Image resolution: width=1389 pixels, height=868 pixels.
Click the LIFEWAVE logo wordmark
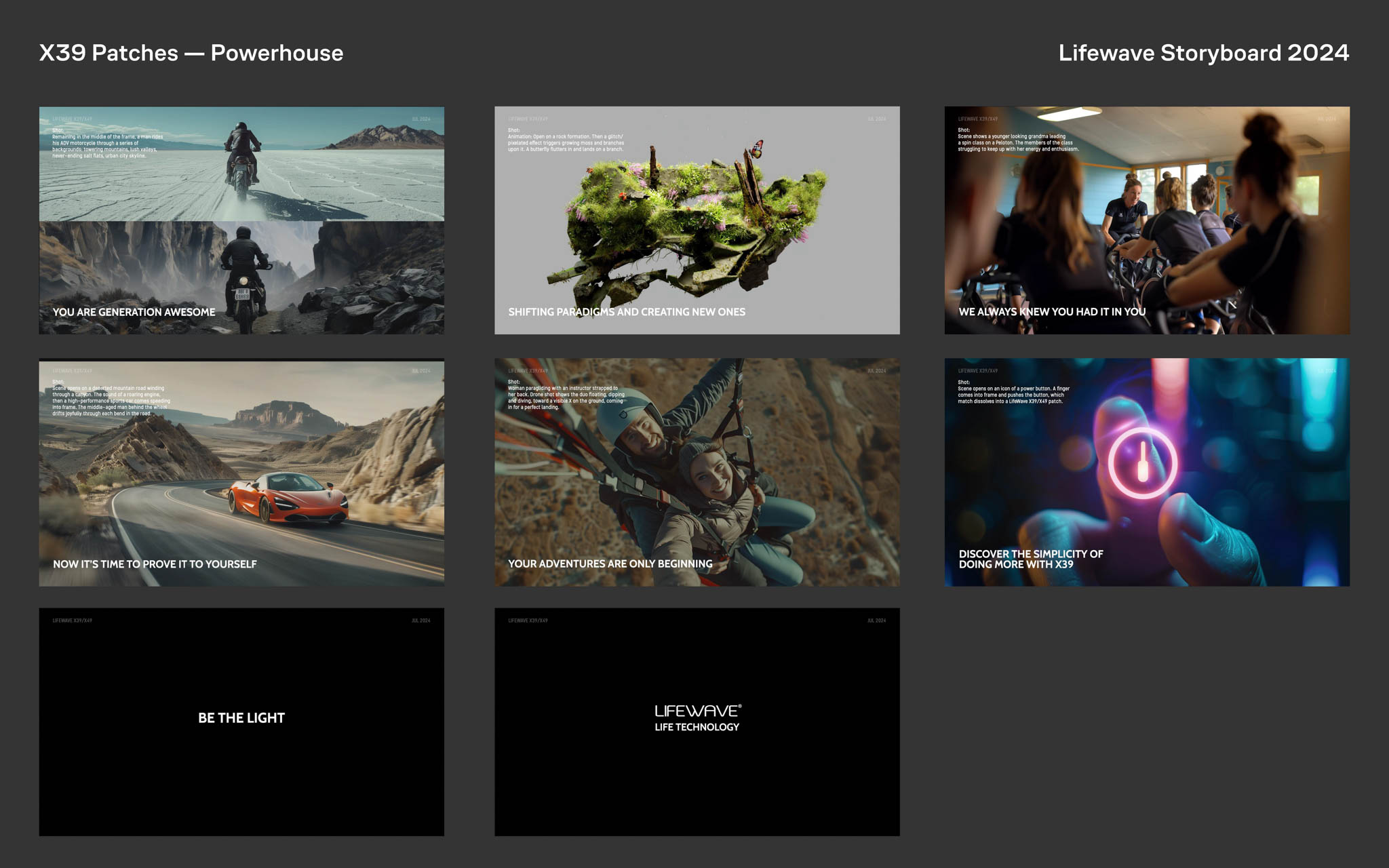pos(697,711)
